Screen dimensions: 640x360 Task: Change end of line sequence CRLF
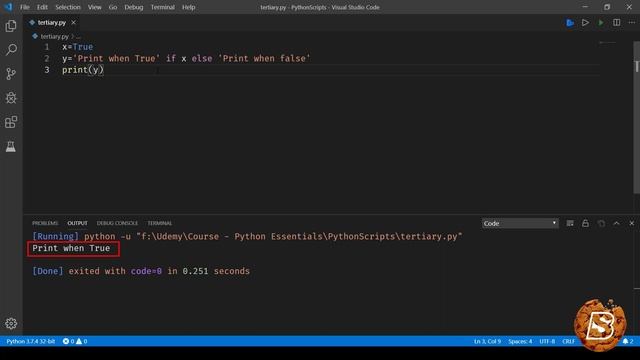(x=569, y=341)
